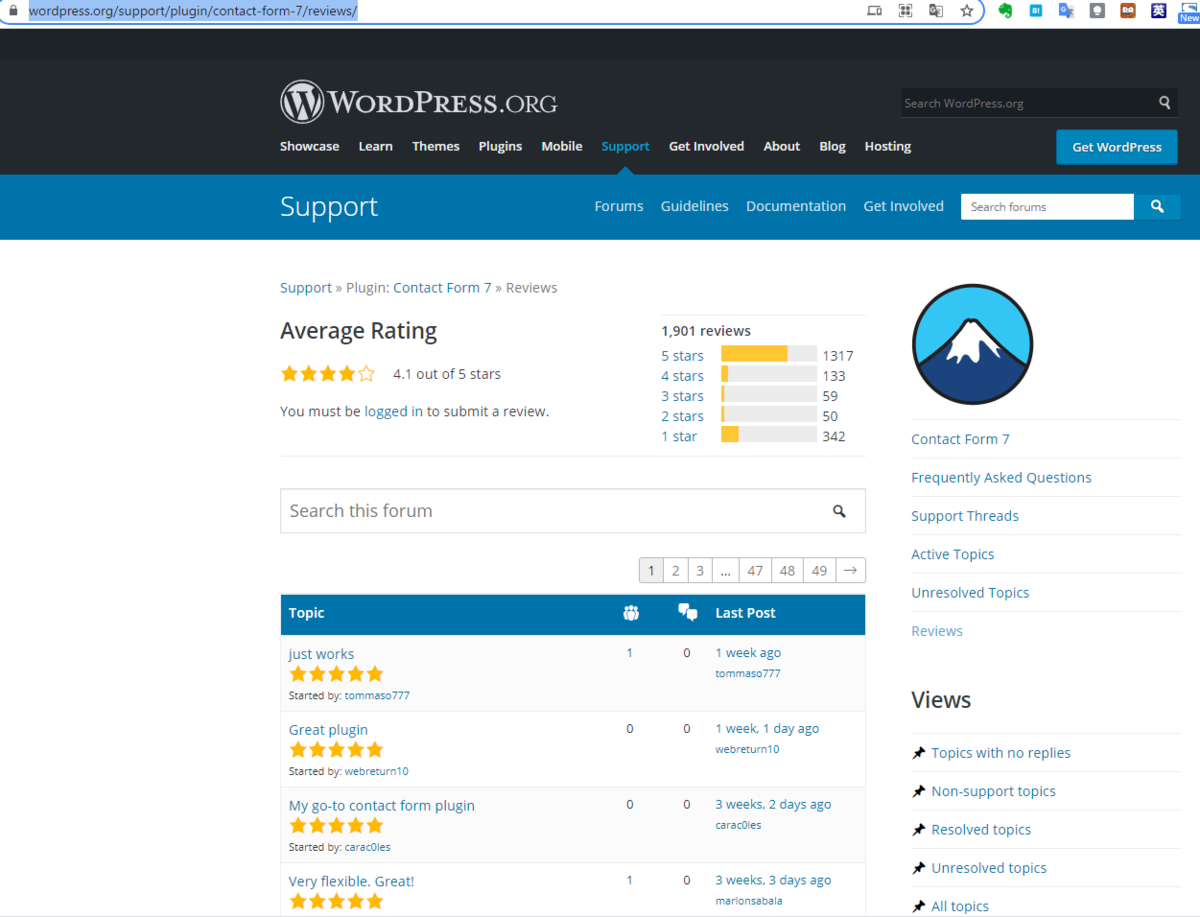Screen dimensions: 1200x917
Task: Go to page 3 of reviews
Action: coord(700,570)
